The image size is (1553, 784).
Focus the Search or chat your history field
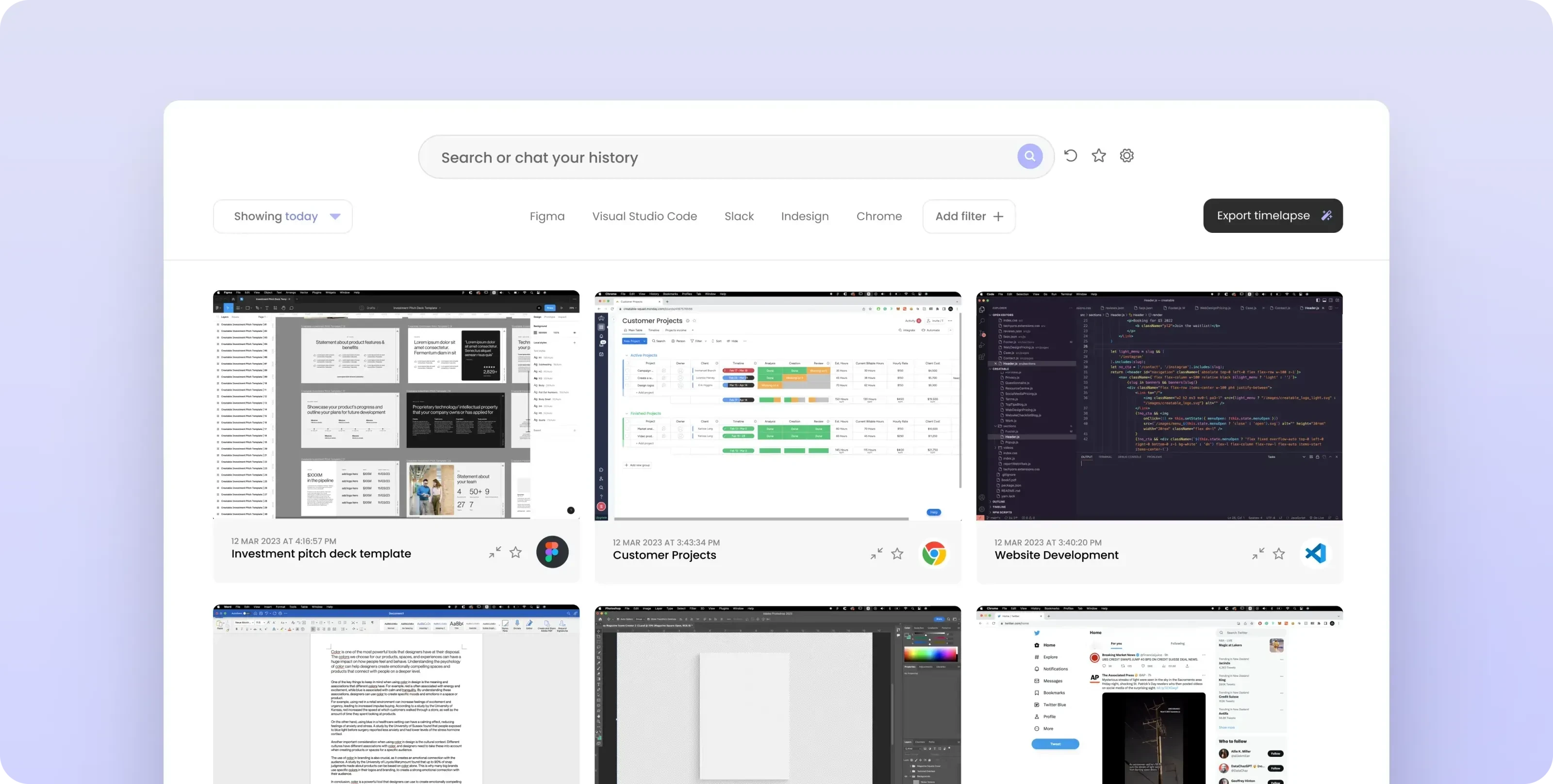(x=736, y=157)
